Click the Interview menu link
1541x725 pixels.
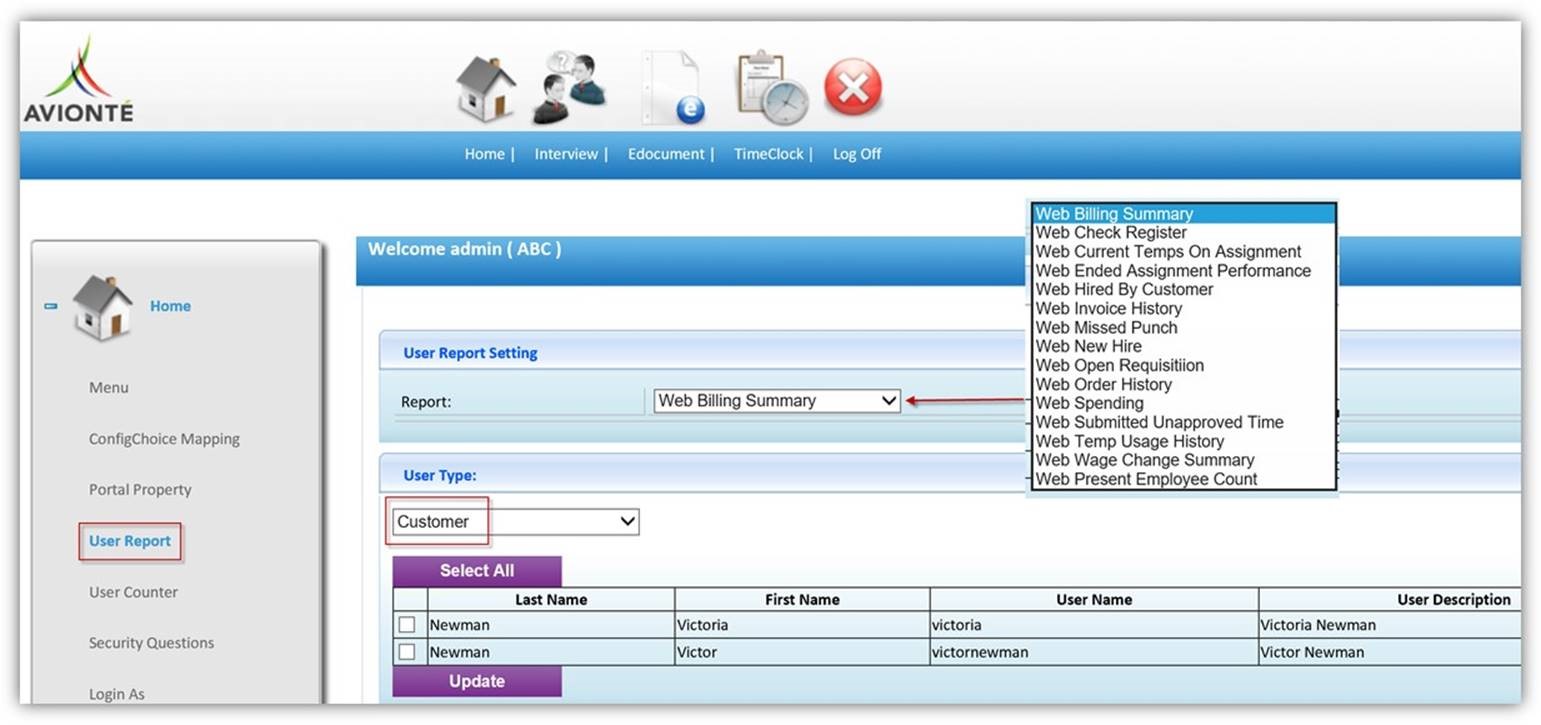pos(567,154)
